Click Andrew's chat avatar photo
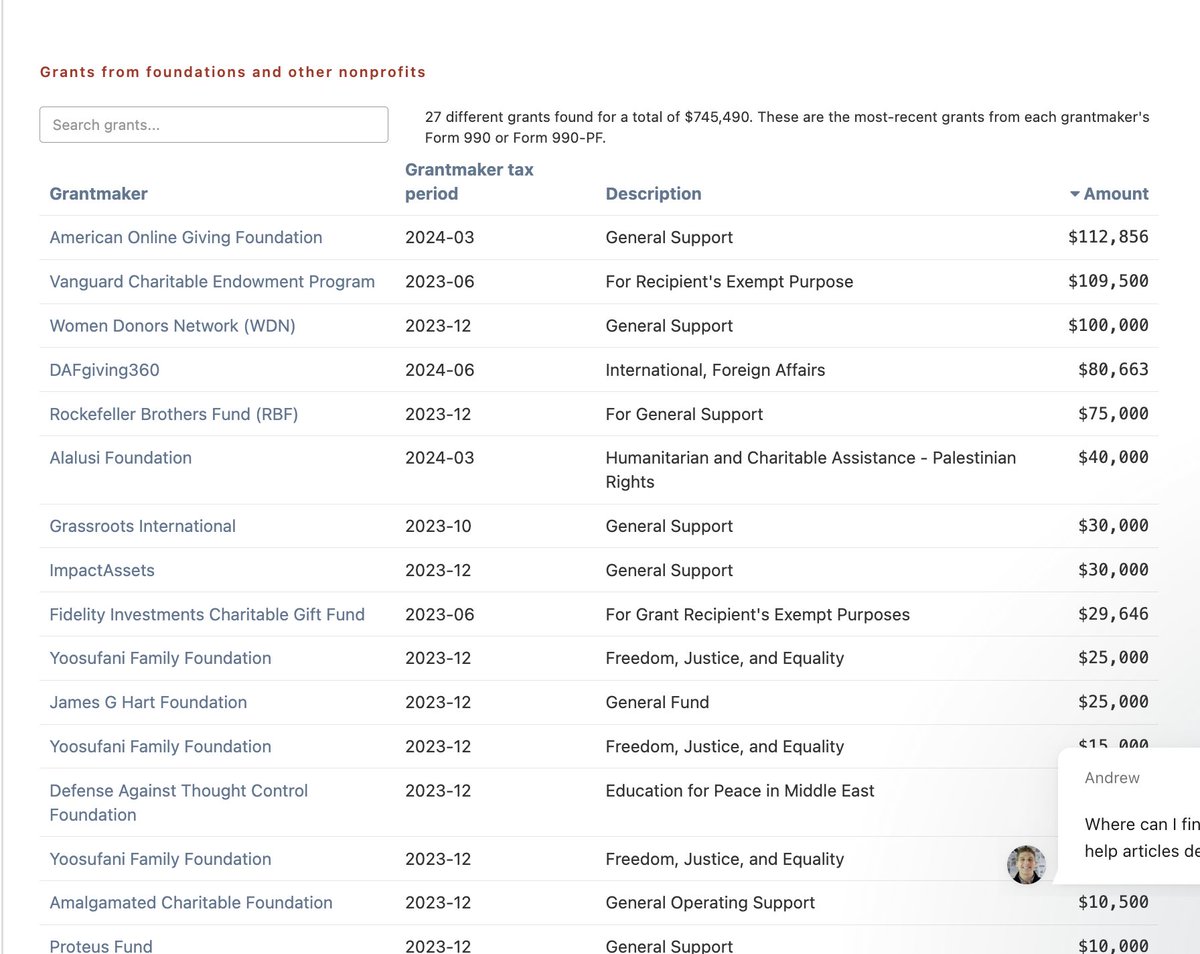This screenshot has height=954, width=1200. (1026, 864)
